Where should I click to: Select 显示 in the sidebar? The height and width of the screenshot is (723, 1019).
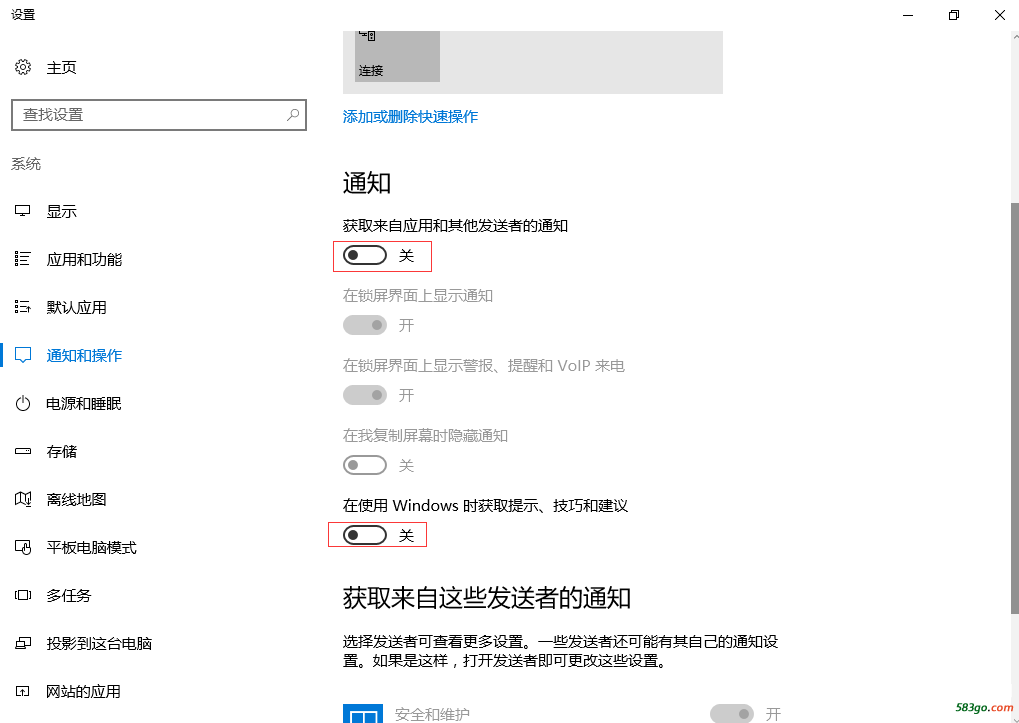[61, 212]
